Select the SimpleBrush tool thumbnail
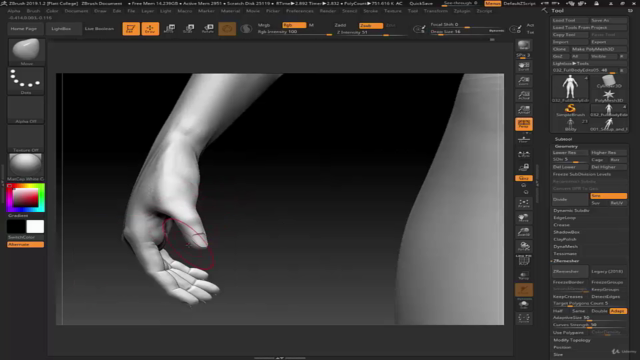Screen dimensions: 640x360 click(x=570, y=110)
